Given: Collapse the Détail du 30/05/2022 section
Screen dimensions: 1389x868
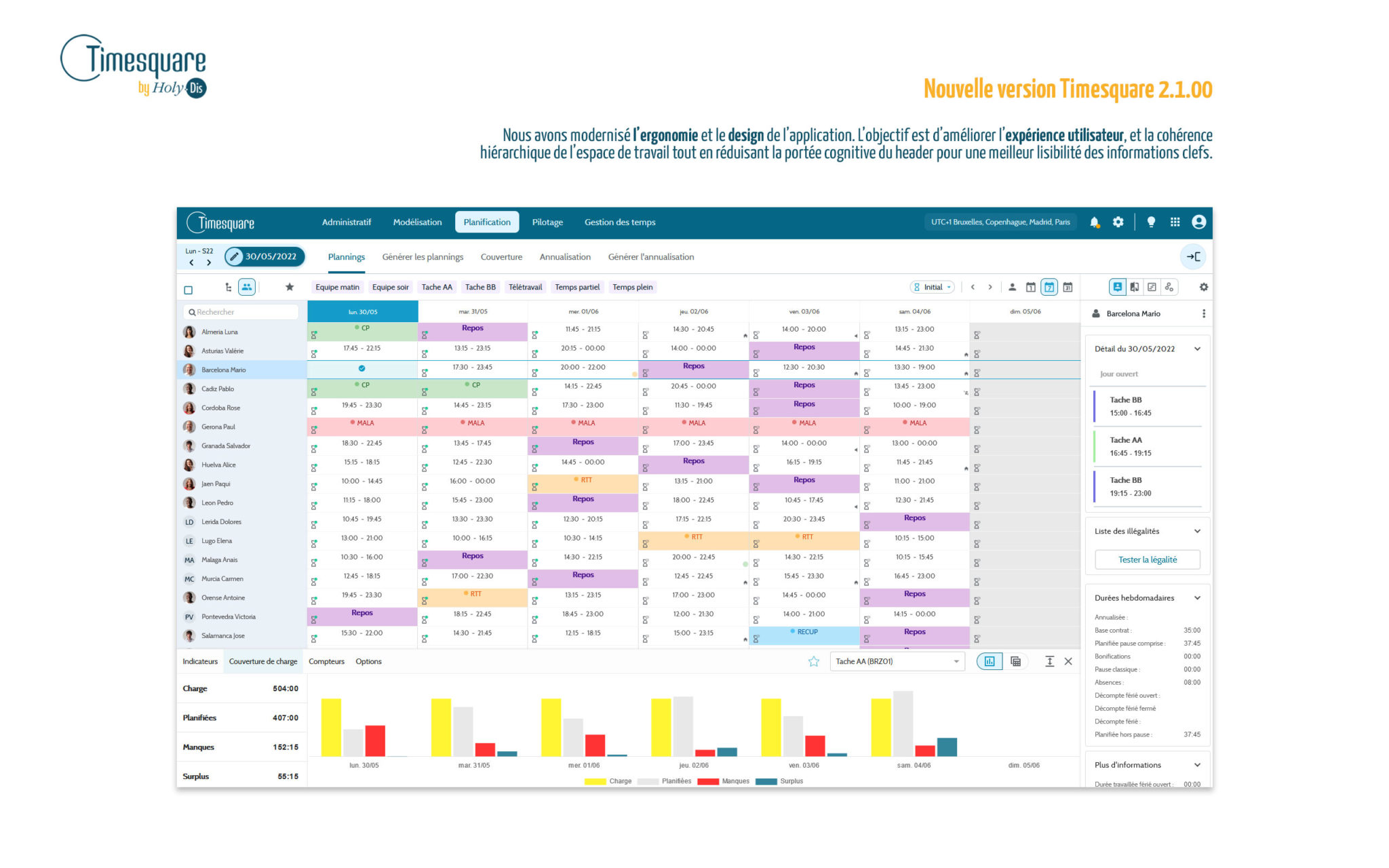Looking at the screenshot, I should [1197, 349].
